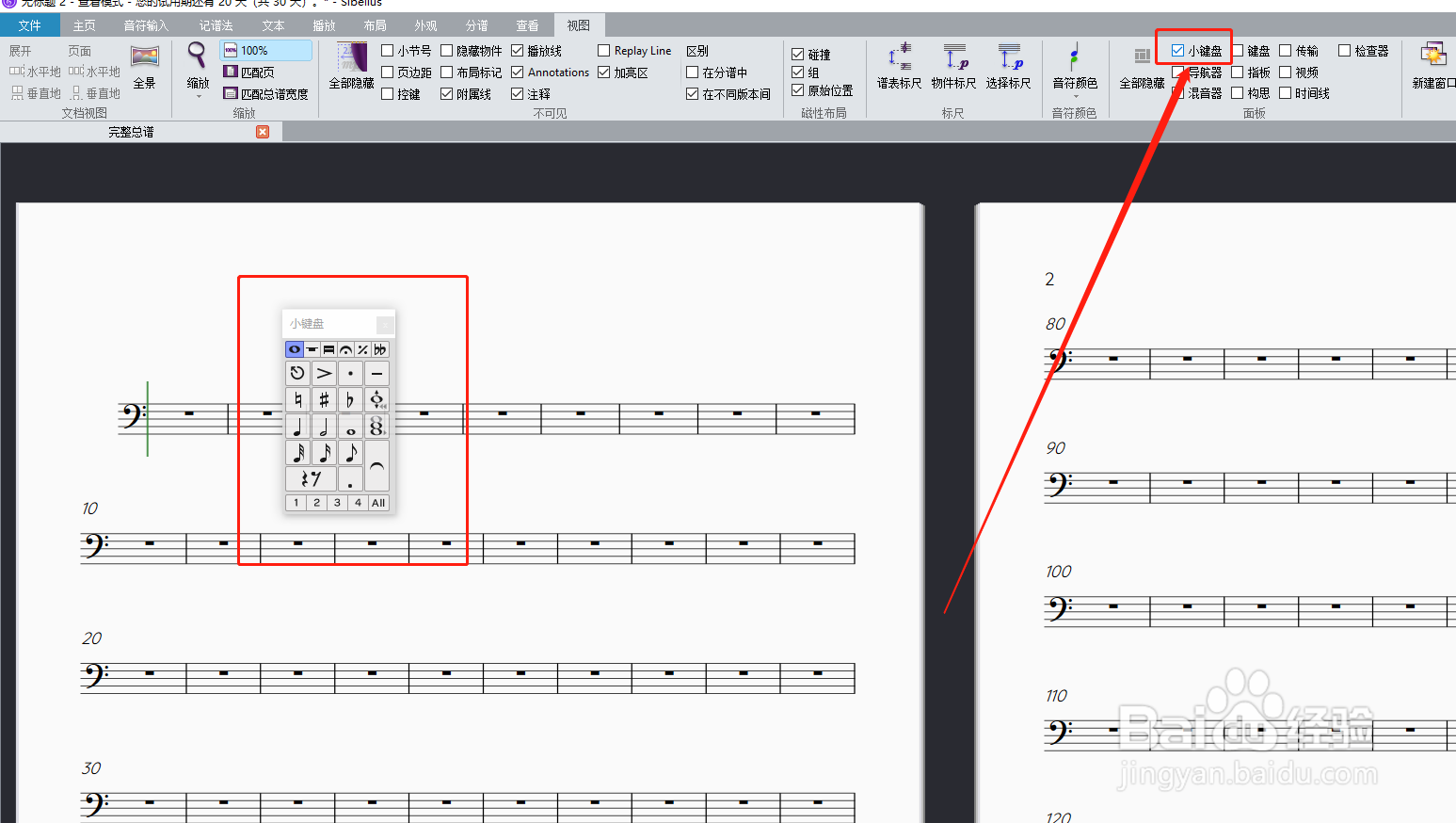Click 匹配页 fit page button
Image resolution: width=1456 pixels, height=823 pixels.
[x=249, y=73]
